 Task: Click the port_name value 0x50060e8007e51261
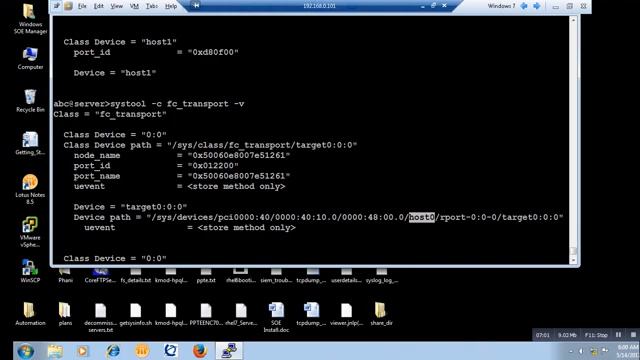(x=238, y=176)
